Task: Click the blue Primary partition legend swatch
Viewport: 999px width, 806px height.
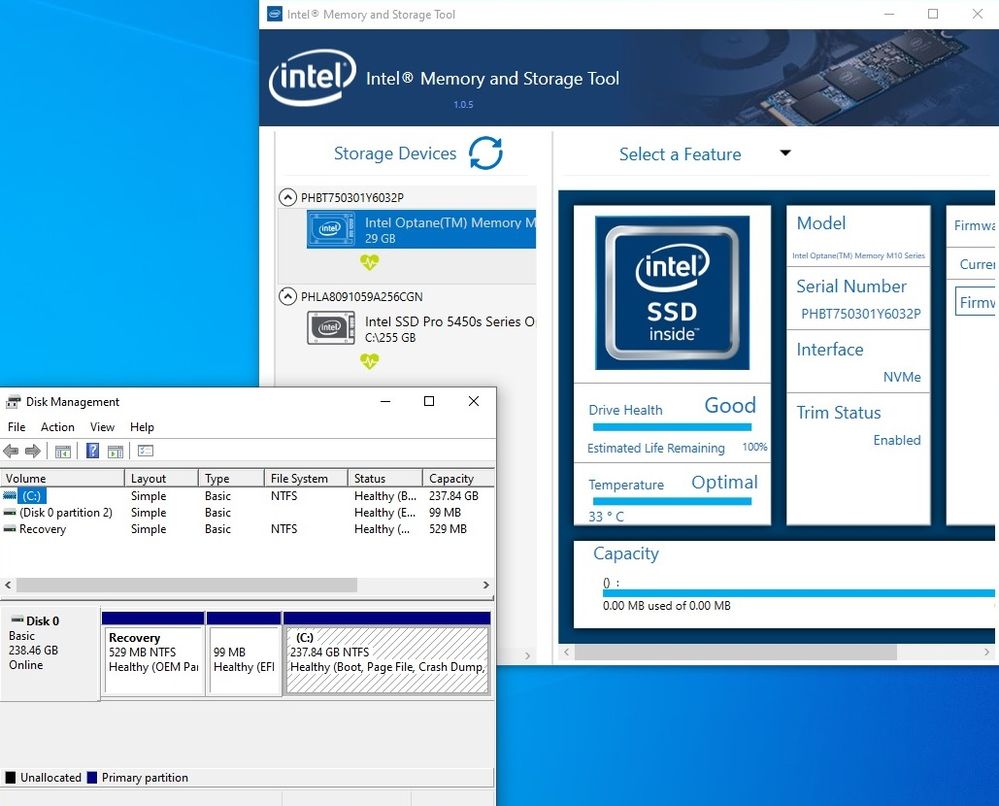Action: coord(92,777)
